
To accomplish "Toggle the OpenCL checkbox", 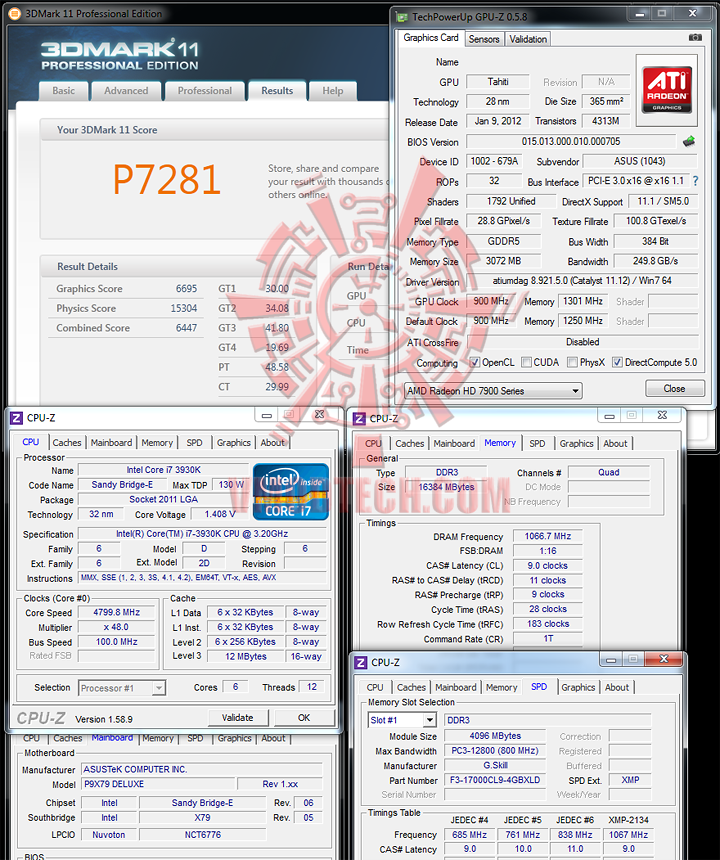I will (x=474, y=363).
